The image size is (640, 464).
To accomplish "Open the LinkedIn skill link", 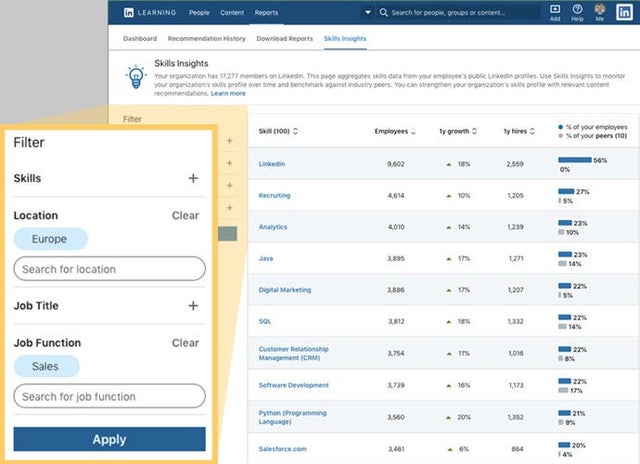I will click(x=271, y=164).
